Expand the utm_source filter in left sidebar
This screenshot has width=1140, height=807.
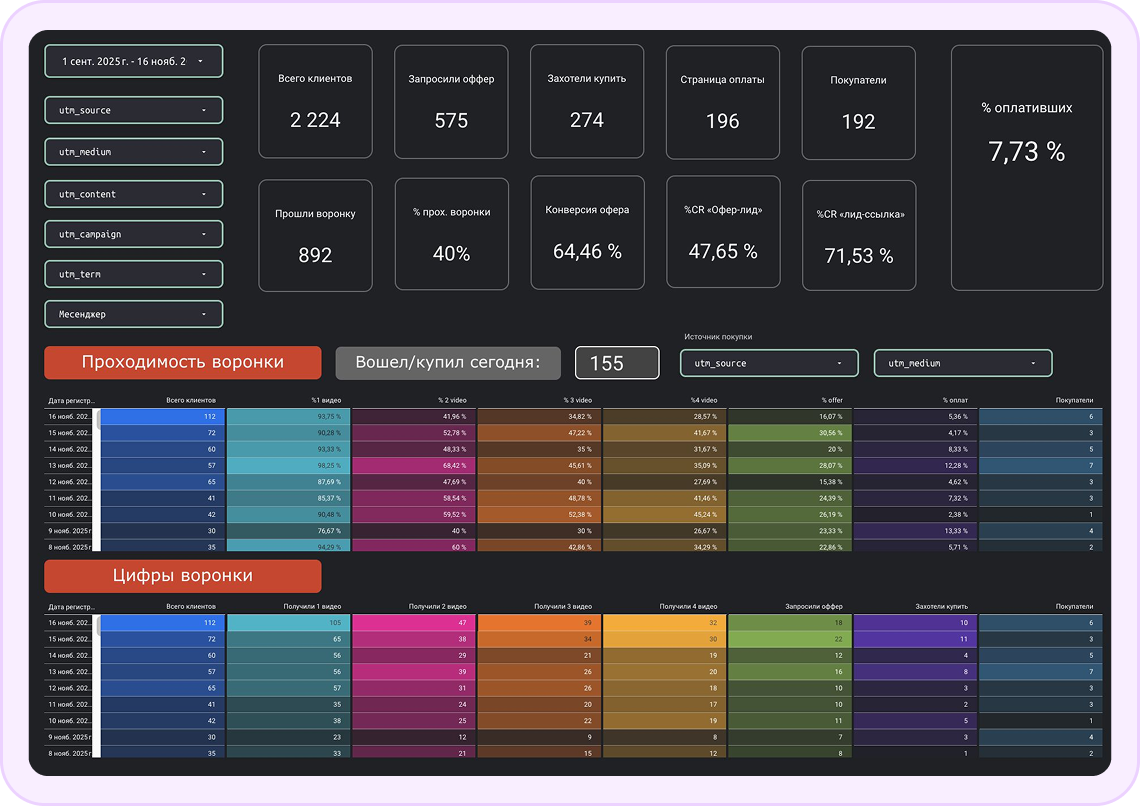[x=133, y=110]
